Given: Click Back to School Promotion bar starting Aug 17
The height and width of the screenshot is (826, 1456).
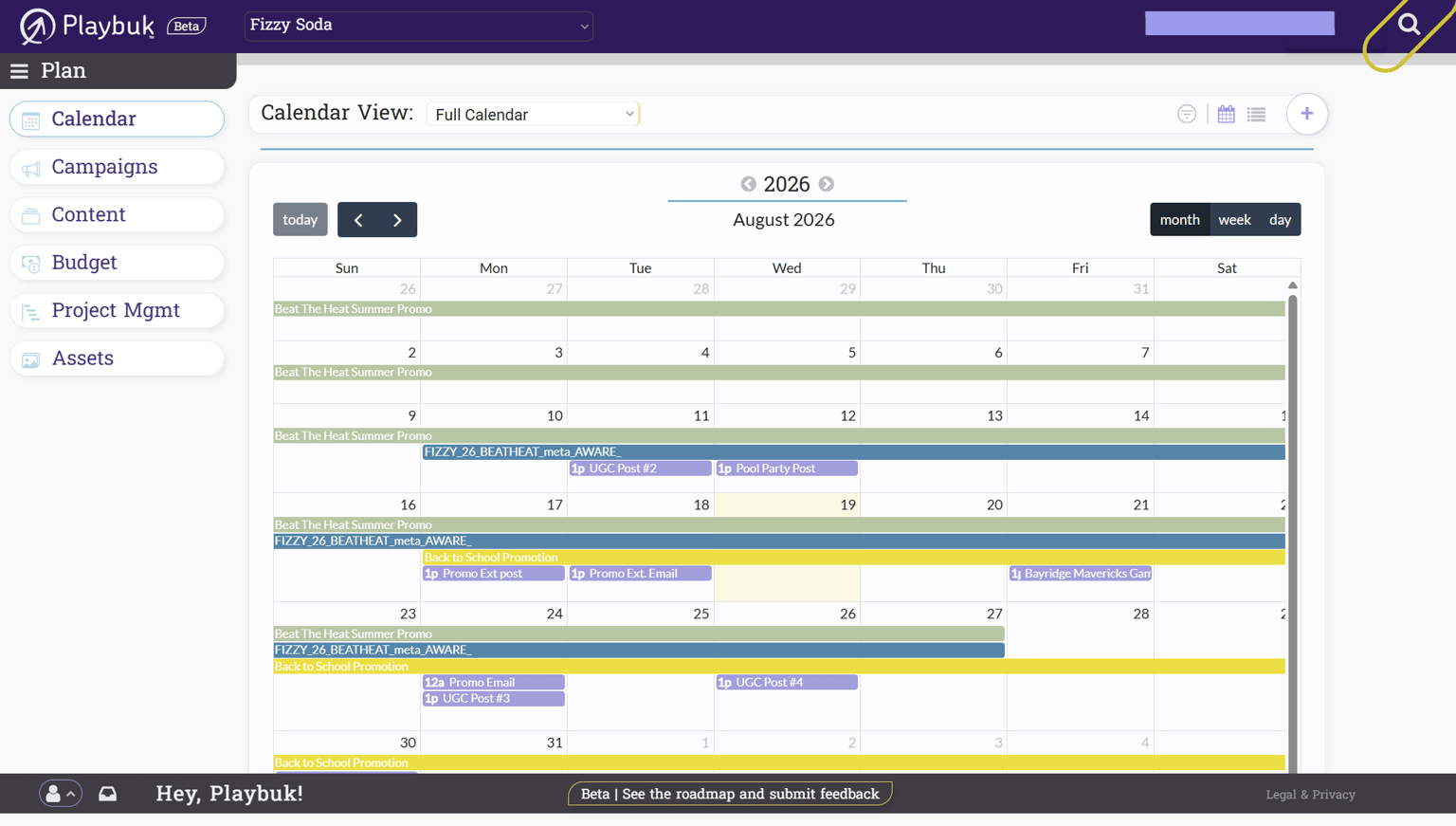Looking at the screenshot, I should point(853,558).
